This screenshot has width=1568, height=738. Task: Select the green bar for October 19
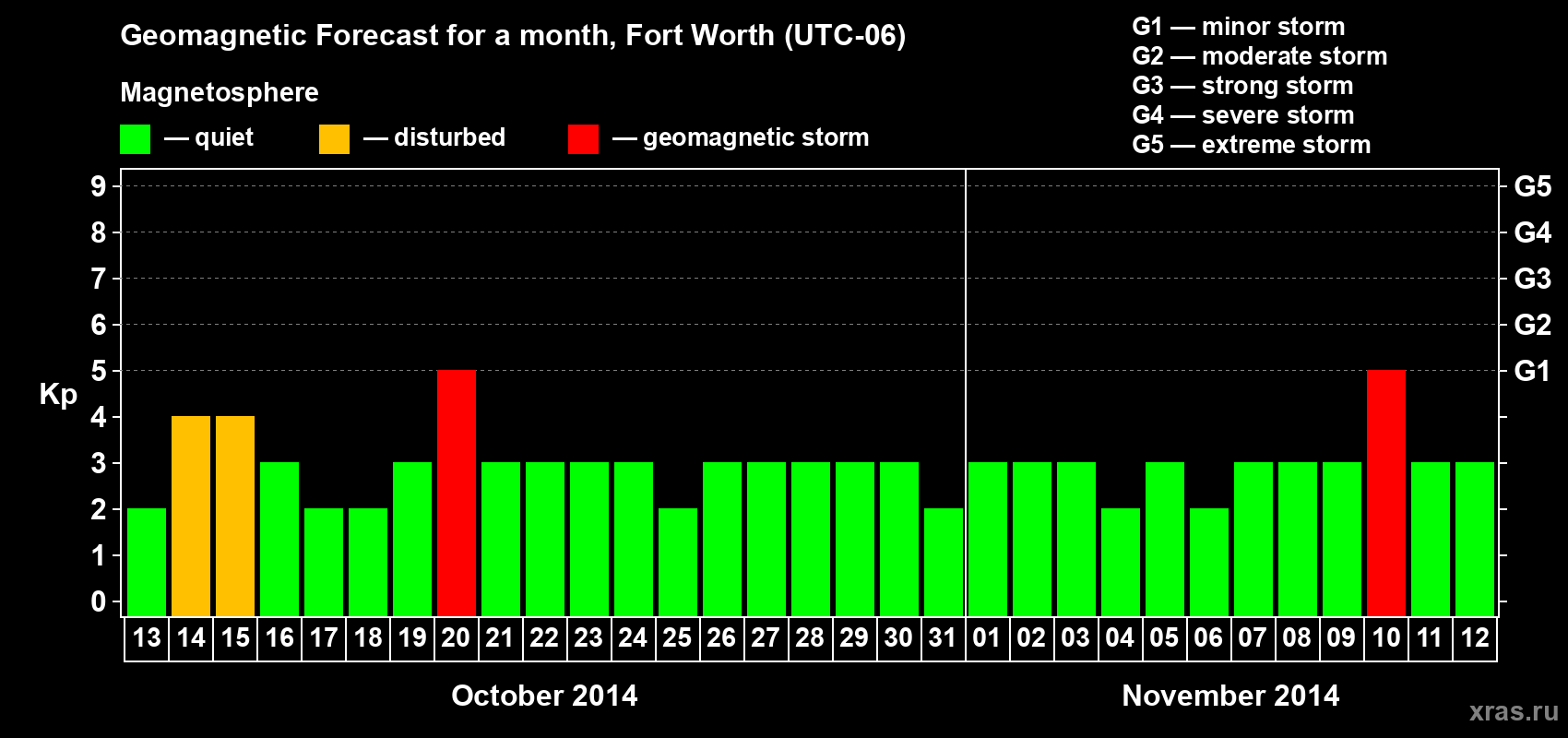pos(412,539)
